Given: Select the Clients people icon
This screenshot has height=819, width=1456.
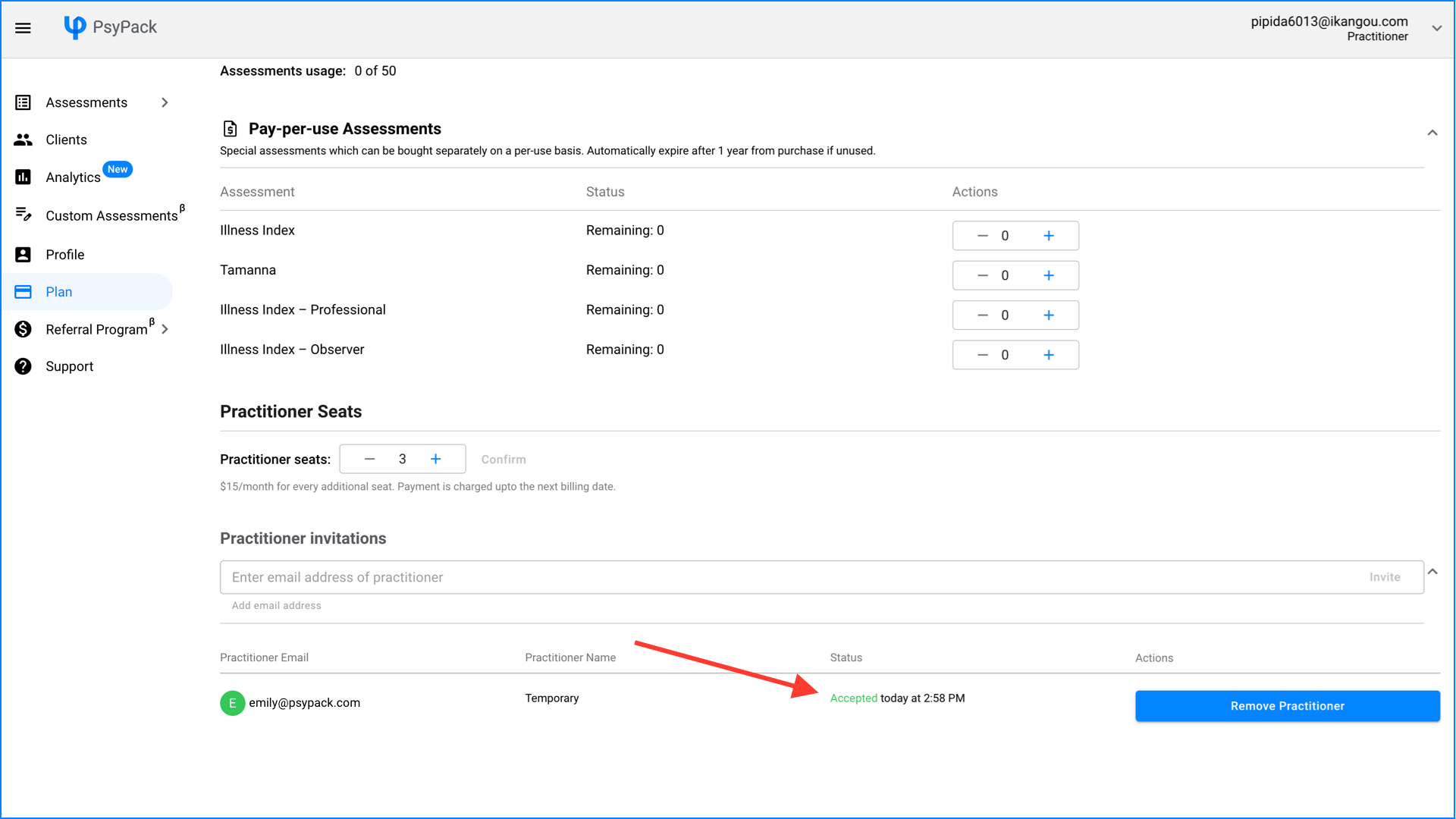Looking at the screenshot, I should 23,140.
